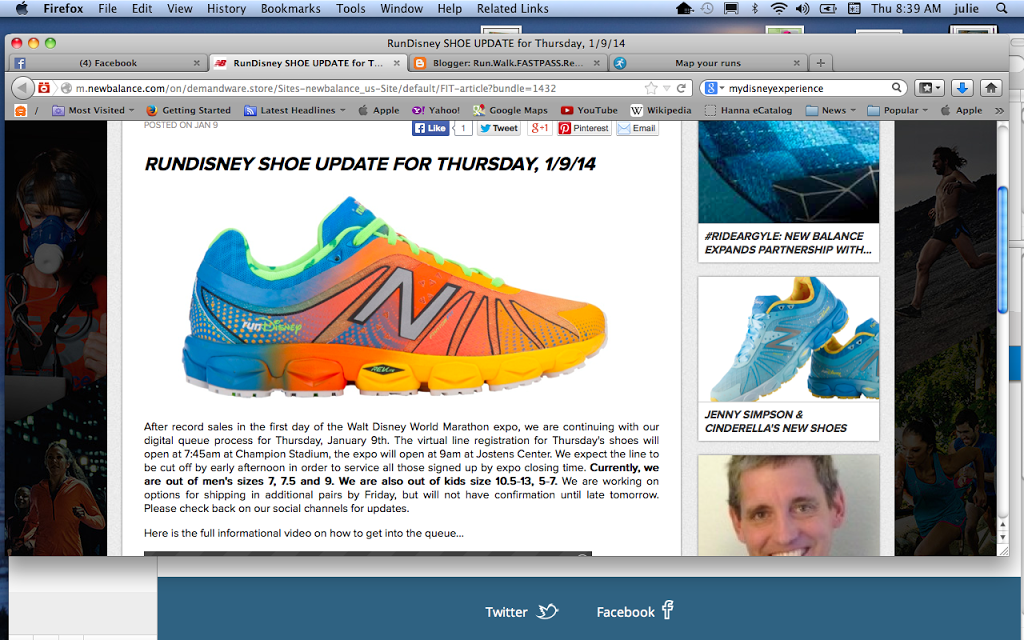Click the battery status icon

pyautogui.click(x=828, y=8)
